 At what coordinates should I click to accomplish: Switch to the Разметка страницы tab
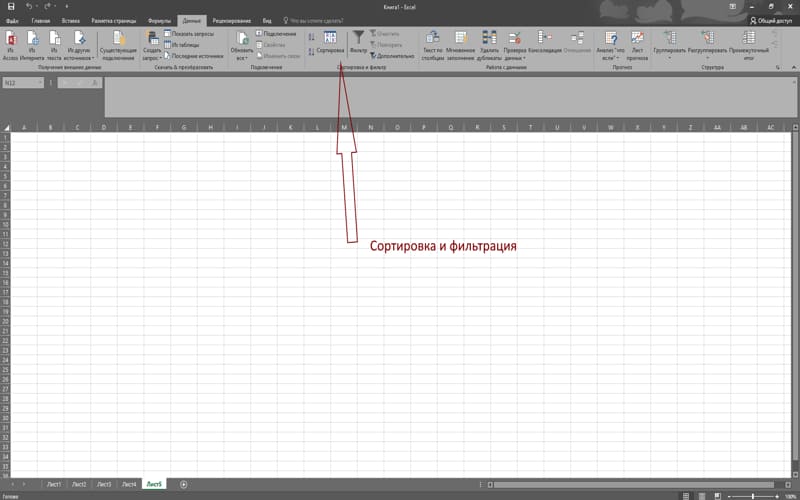tap(114, 21)
